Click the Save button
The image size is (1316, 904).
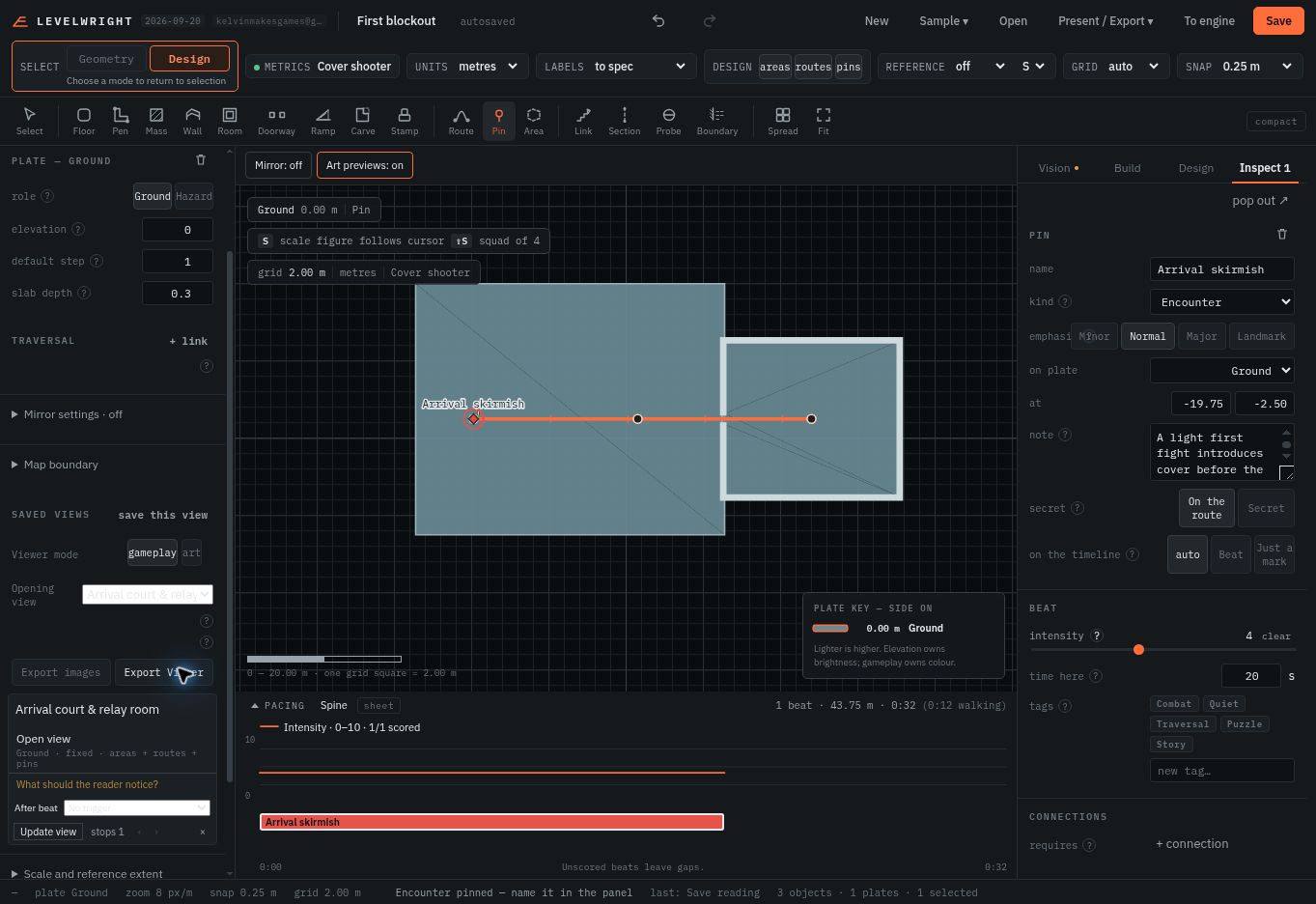point(1278,20)
